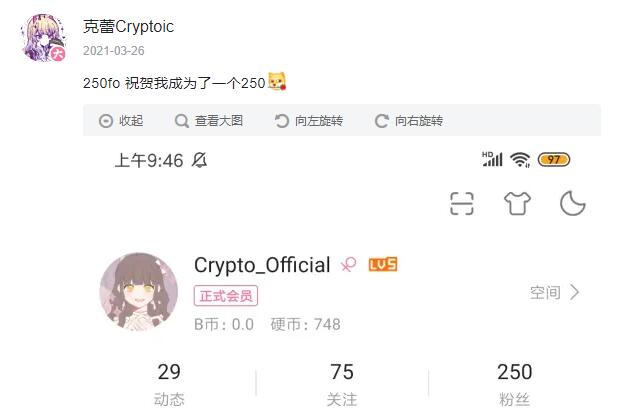Viewport: 634px width, 418px height.
Task: Open 空间 with the chevron arrow
Action: (x=555, y=292)
